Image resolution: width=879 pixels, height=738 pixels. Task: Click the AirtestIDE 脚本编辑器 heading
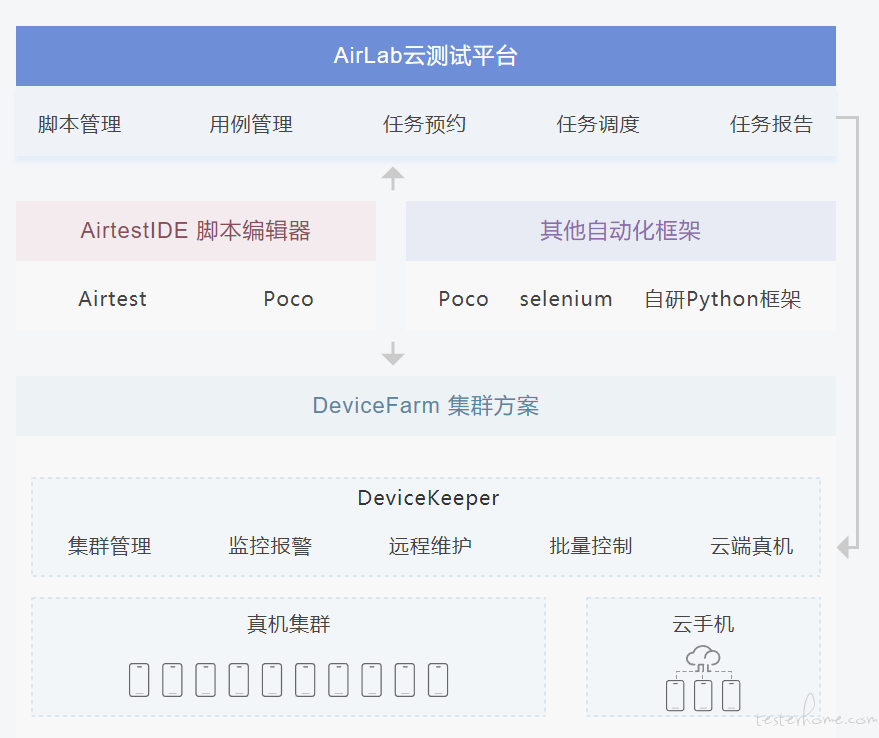pos(196,230)
